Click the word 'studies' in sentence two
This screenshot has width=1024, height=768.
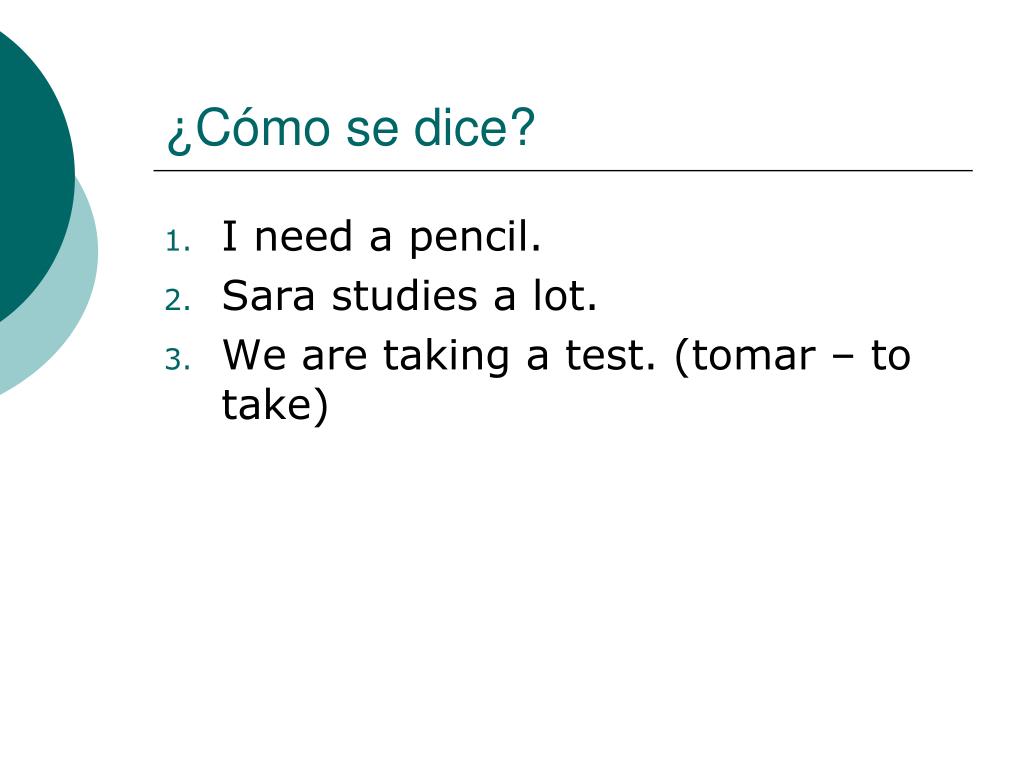pos(404,295)
